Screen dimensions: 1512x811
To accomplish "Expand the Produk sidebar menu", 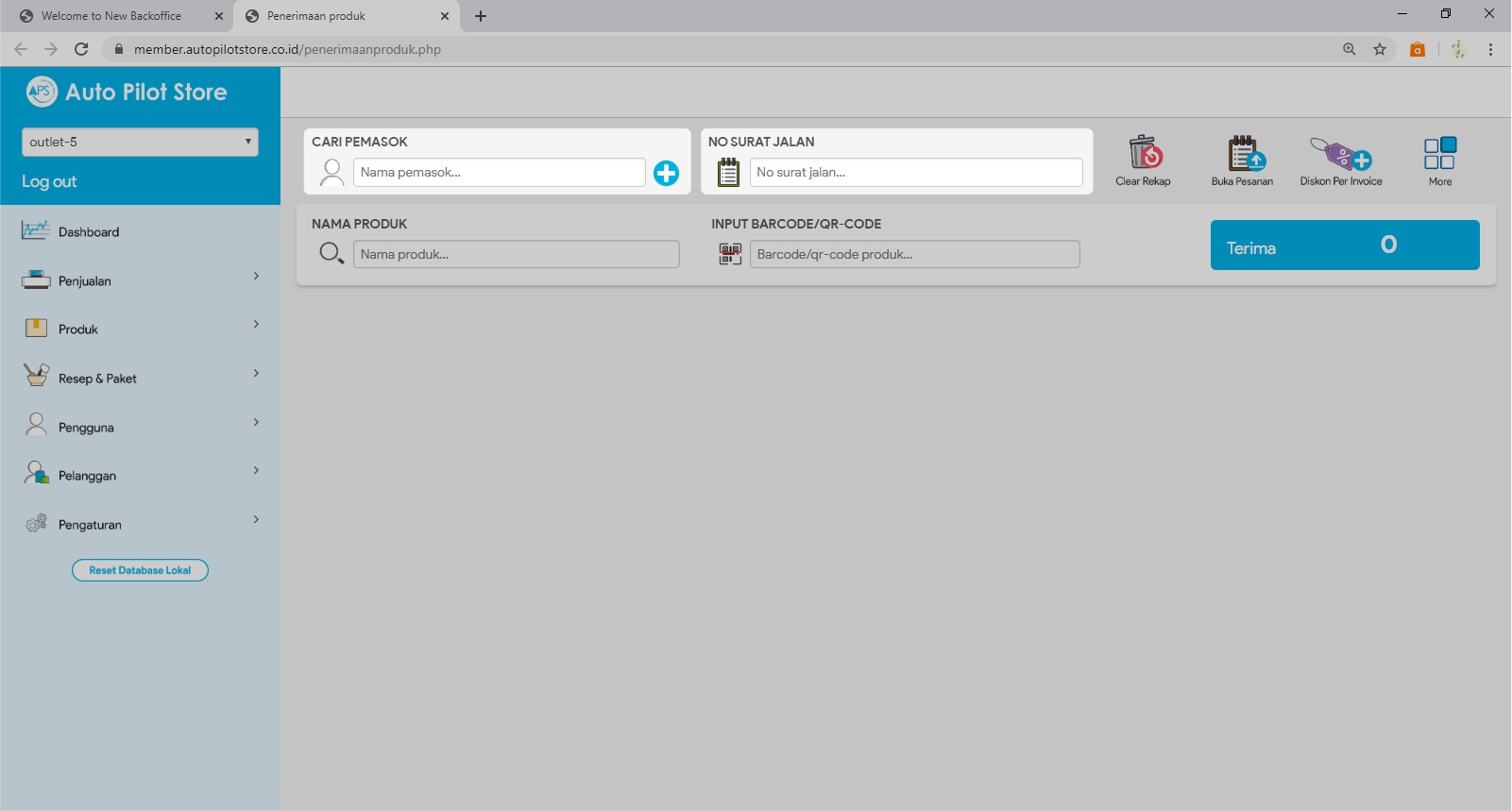I will (140, 329).
